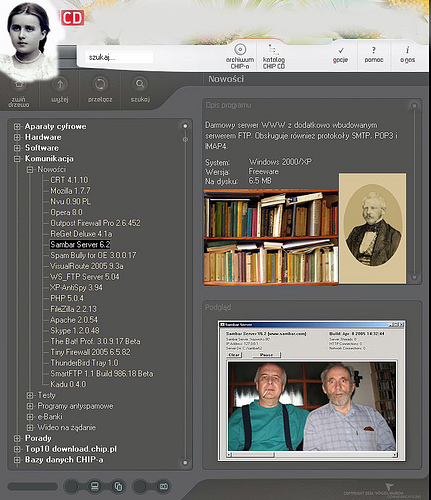Screen dimensions: 431x500
Task: Expand the Porady branch
Action: tap(17, 438)
